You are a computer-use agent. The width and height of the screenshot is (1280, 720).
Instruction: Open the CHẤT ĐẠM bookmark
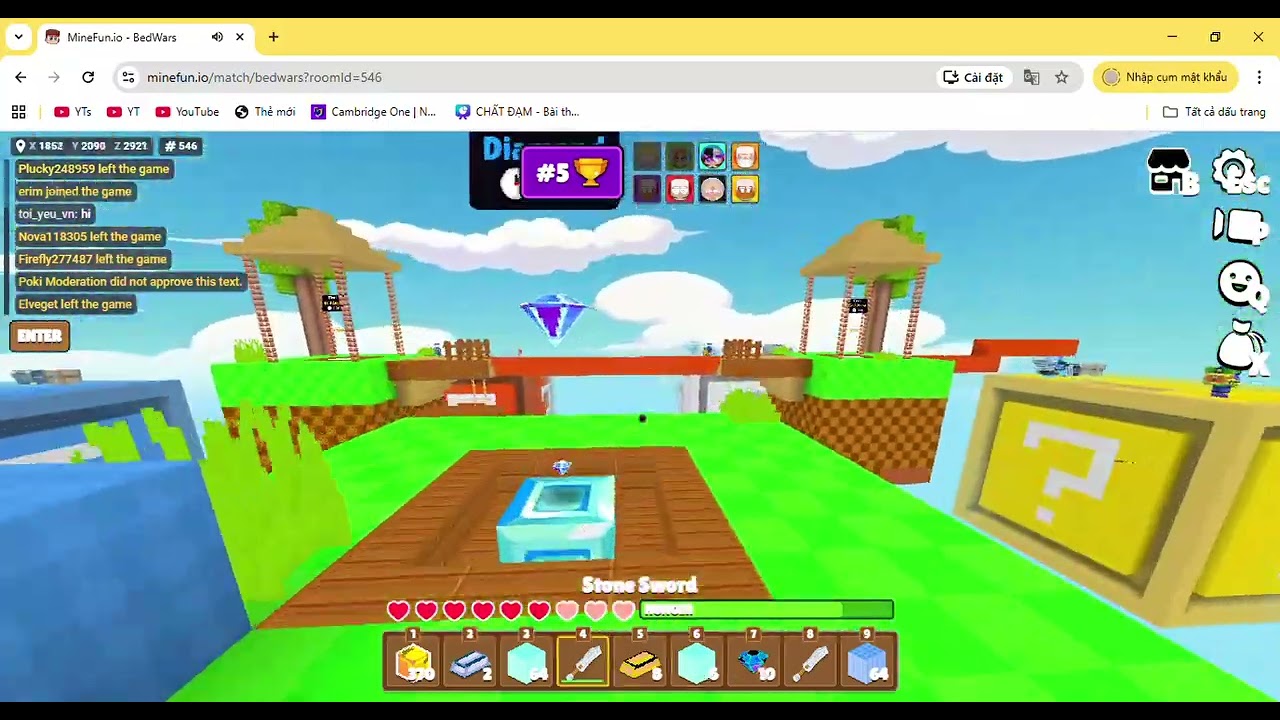click(517, 112)
